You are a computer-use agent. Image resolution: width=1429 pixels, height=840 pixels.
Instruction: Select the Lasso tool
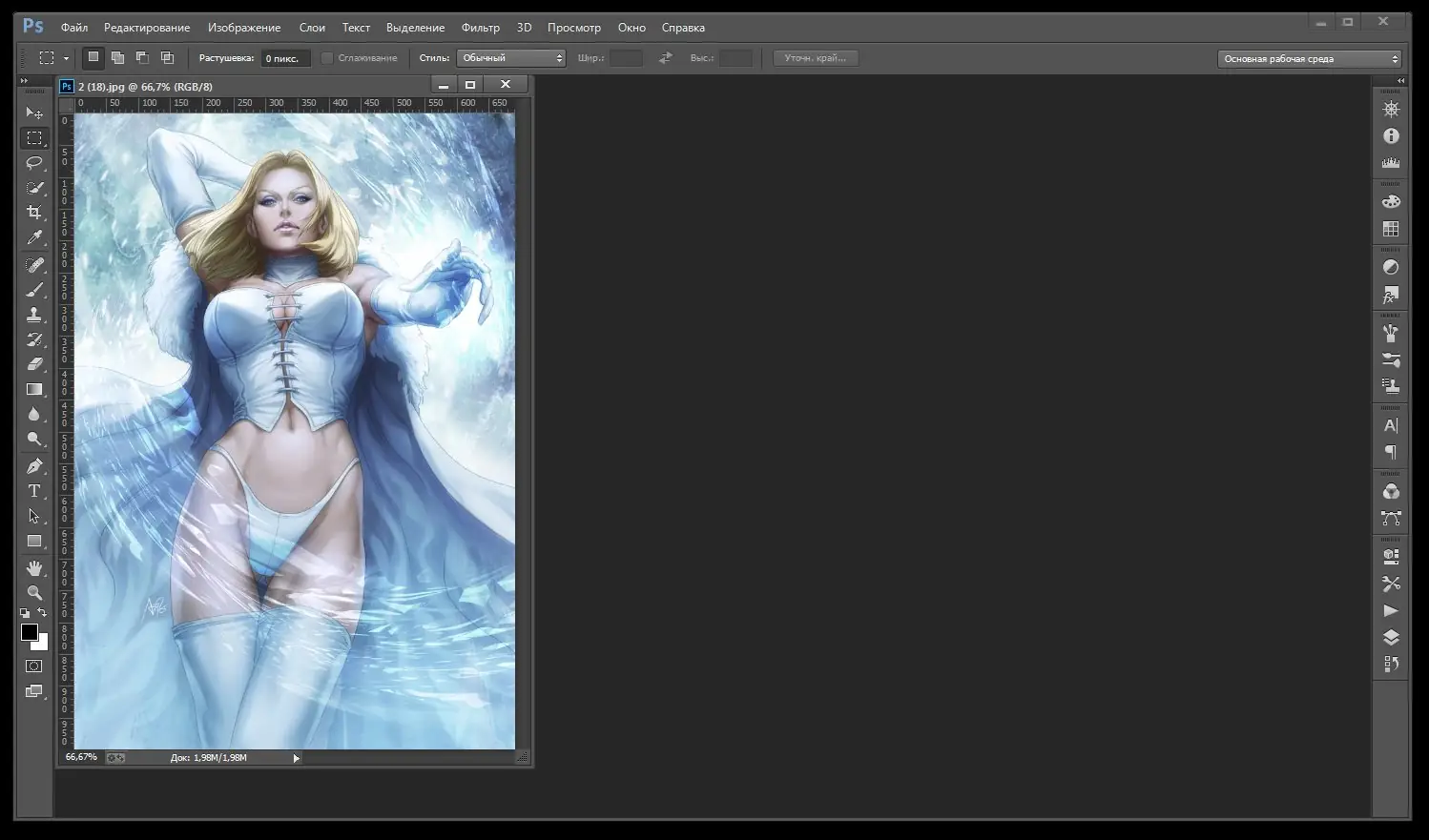pos(35,162)
